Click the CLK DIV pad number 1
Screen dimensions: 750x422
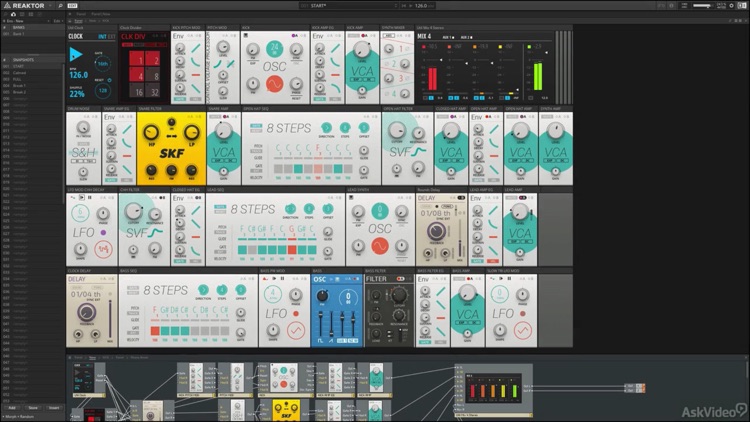[137, 60]
